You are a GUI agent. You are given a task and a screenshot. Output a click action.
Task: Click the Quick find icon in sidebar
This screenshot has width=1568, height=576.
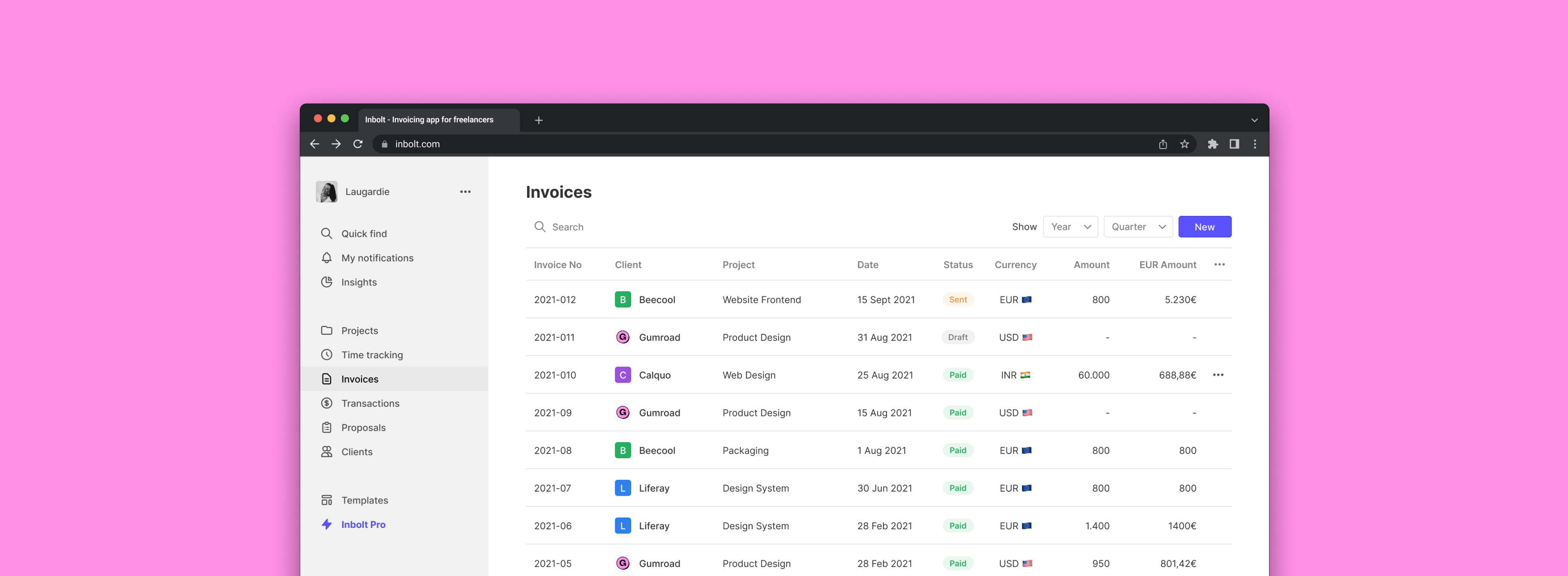pos(327,233)
